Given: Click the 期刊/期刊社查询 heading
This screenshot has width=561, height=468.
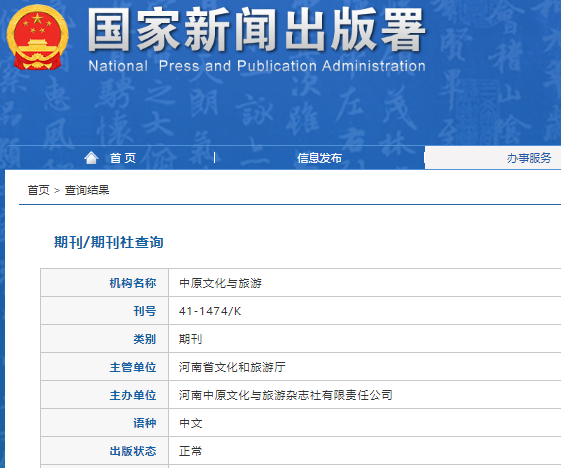Looking at the screenshot, I should pos(109,242).
